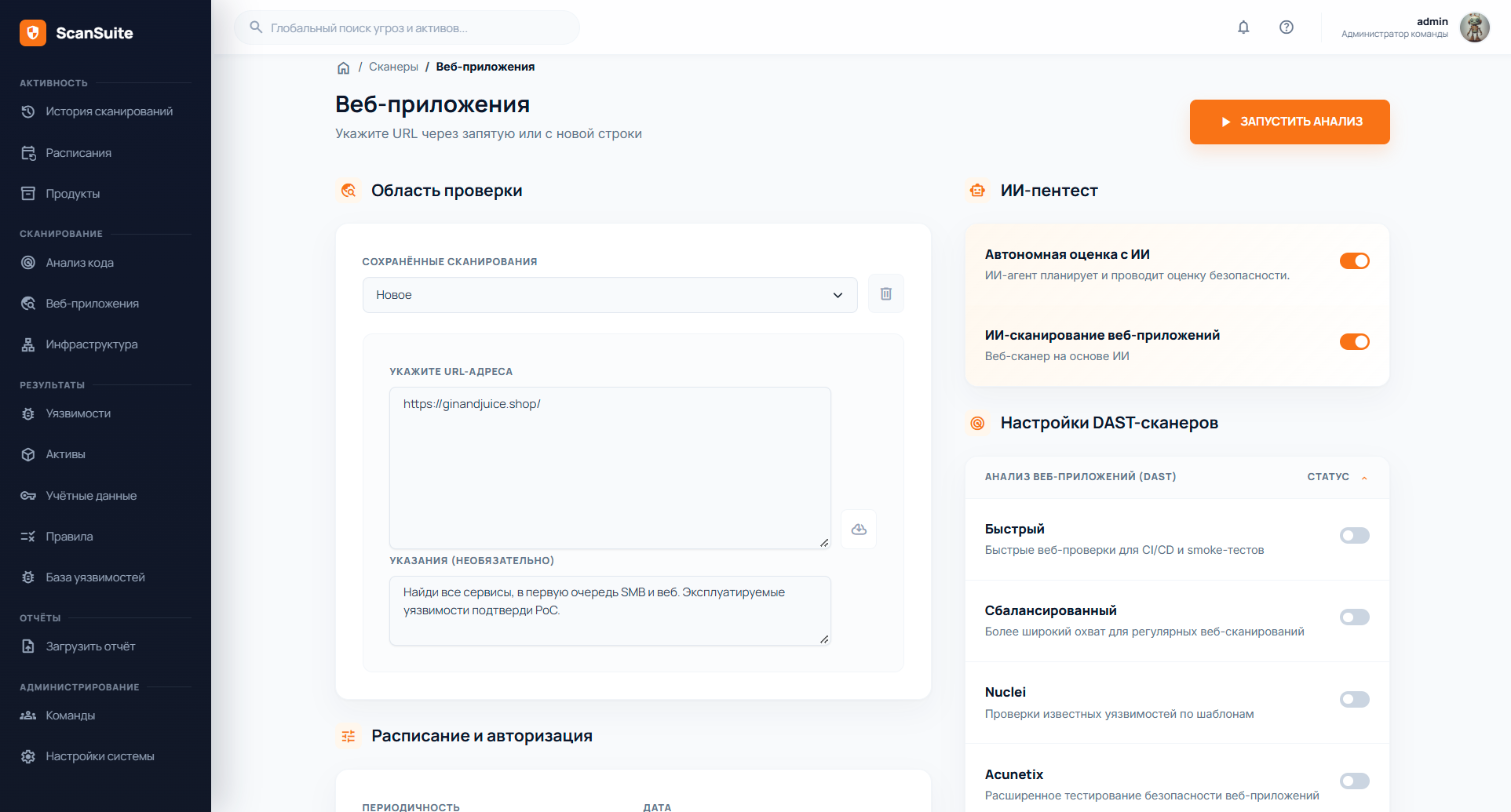Open the Сохранённые сканирования dropdown showing Новое

(x=610, y=295)
